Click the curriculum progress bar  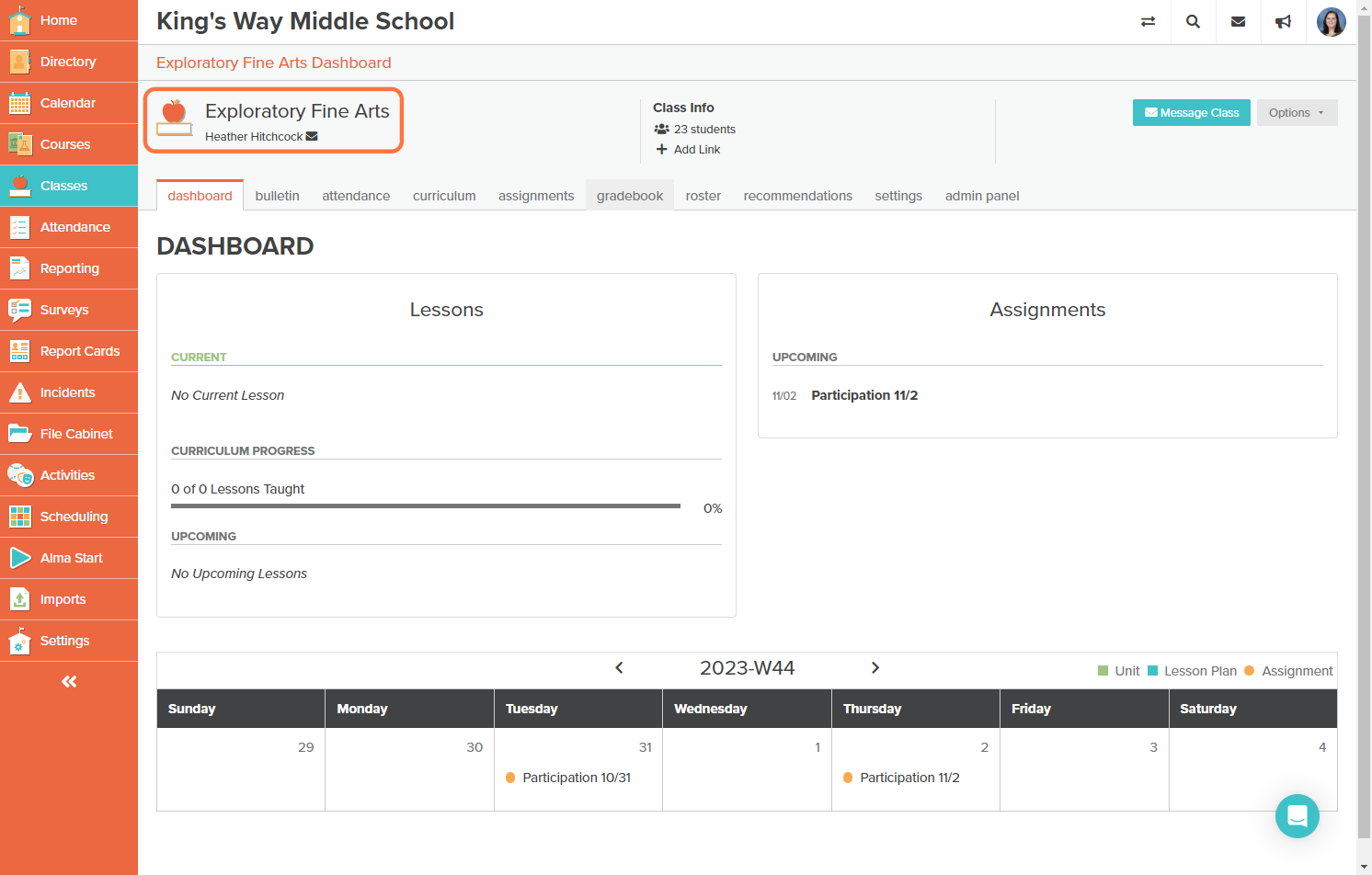(426, 506)
